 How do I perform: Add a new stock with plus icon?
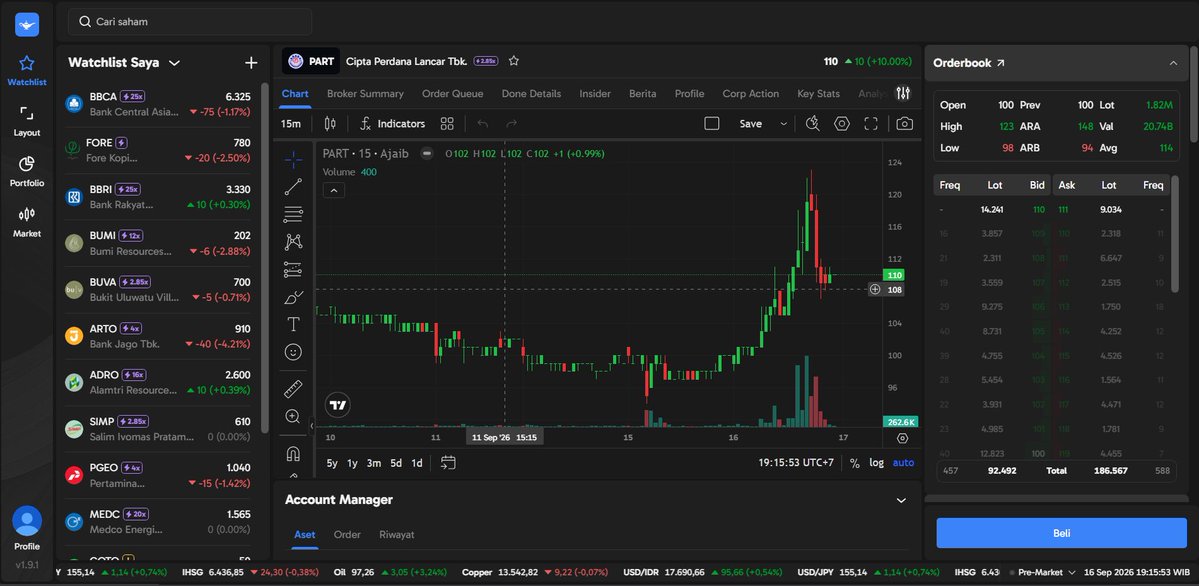tap(251, 63)
